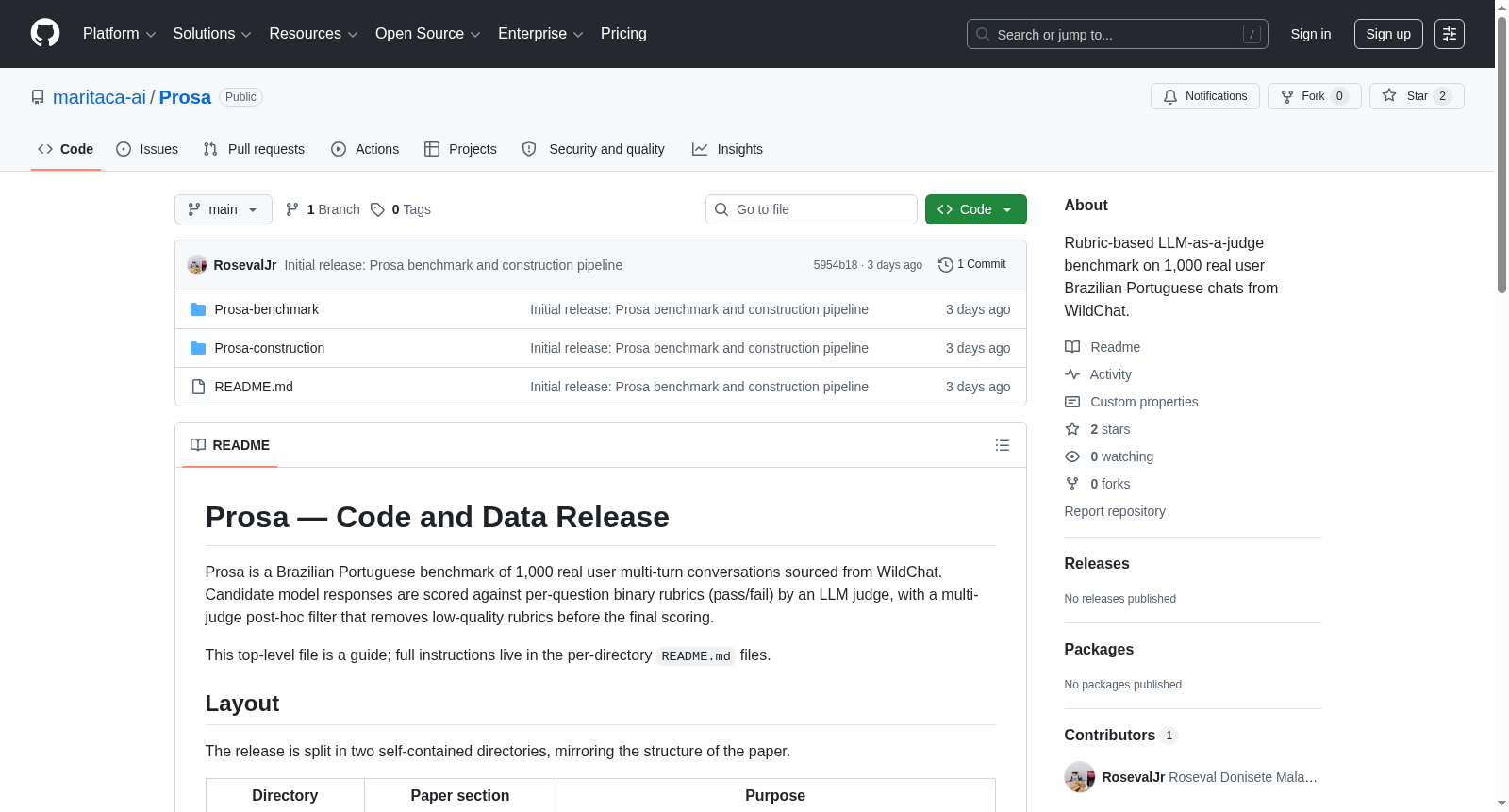Click the commit history clock icon
The image size is (1509, 812).
tap(946, 265)
